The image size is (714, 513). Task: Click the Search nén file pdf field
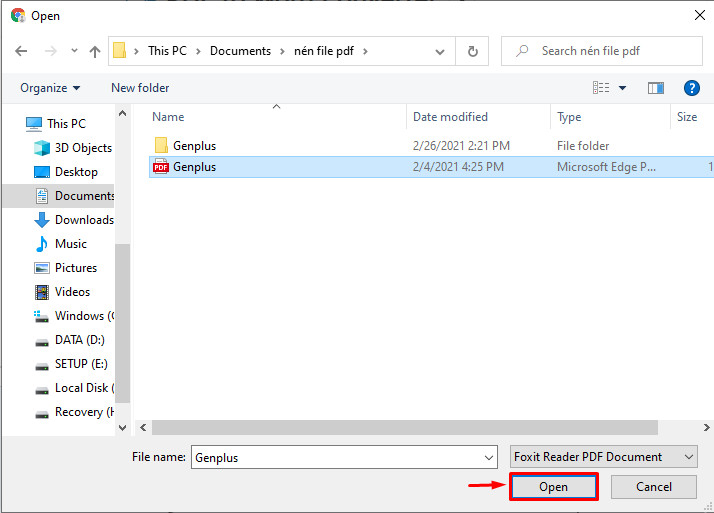(x=602, y=51)
